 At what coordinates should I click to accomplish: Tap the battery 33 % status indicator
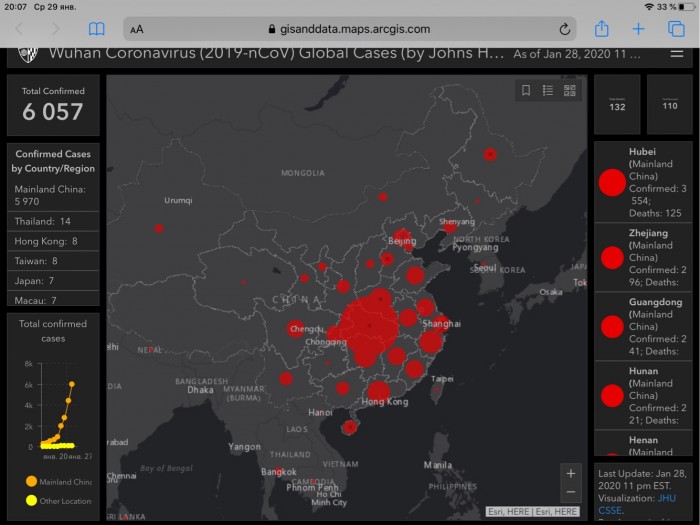[676, 7]
